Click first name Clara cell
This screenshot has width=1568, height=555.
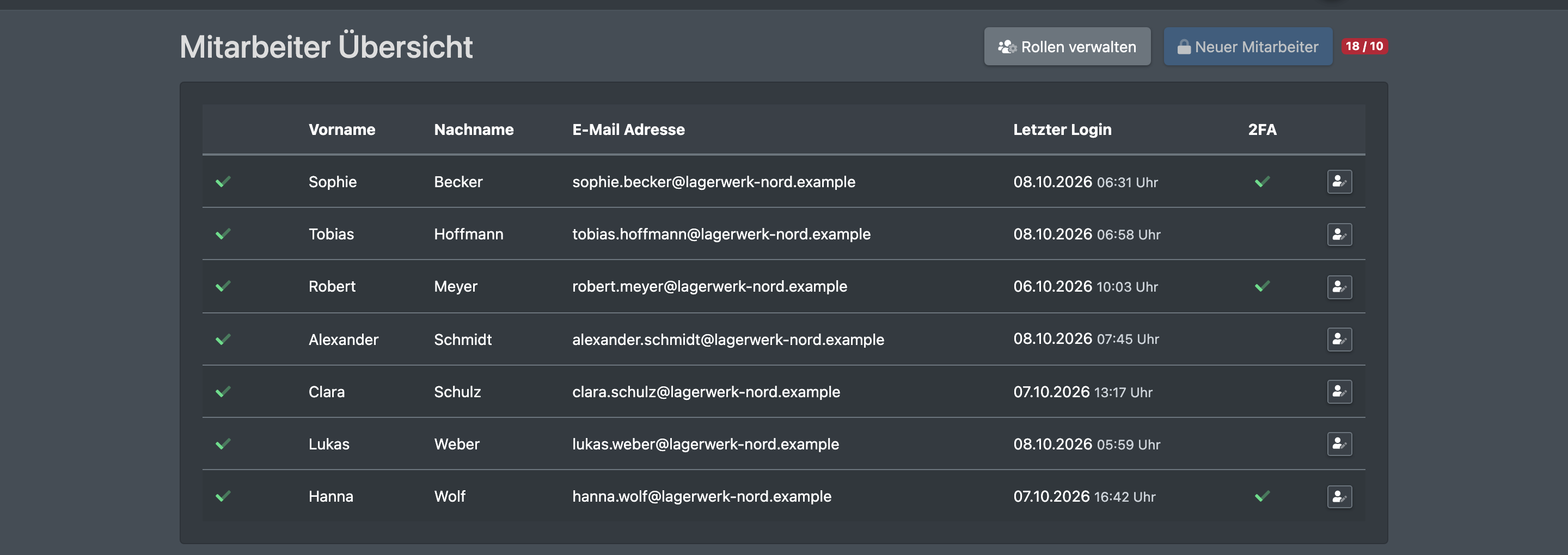click(326, 392)
